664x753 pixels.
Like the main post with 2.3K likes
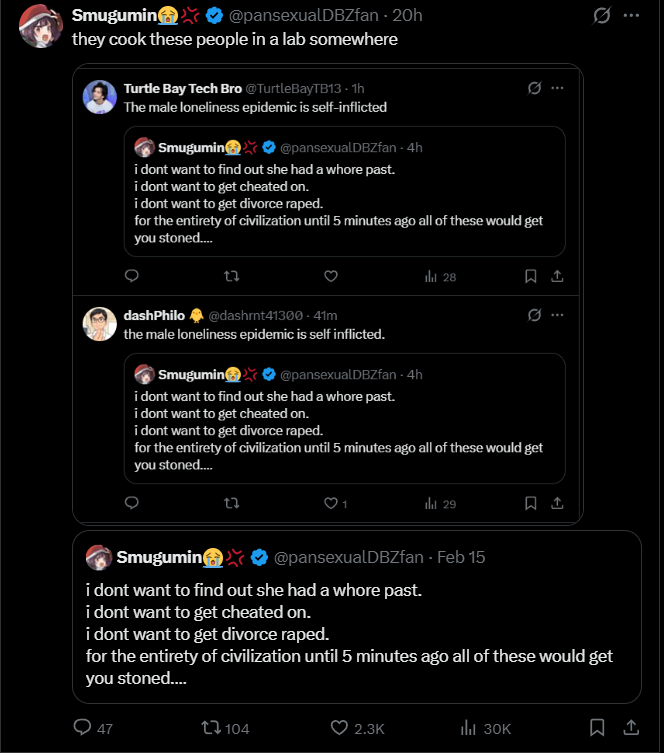coord(339,728)
